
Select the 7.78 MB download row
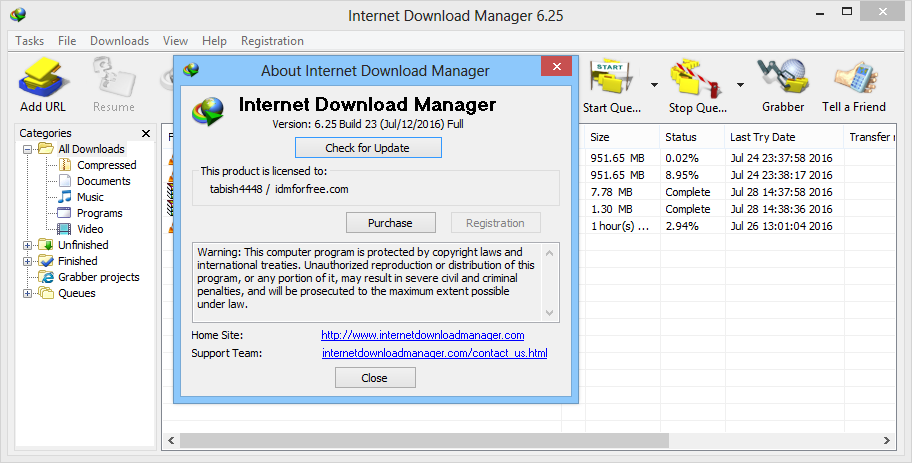pos(611,192)
